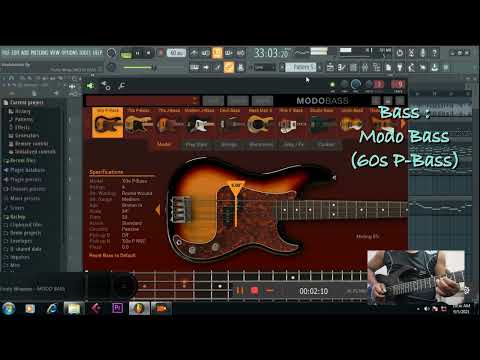Toggle overdub (blend recording) button
This screenshot has height=360, width=480.
pyautogui.click(x=229, y=53)
